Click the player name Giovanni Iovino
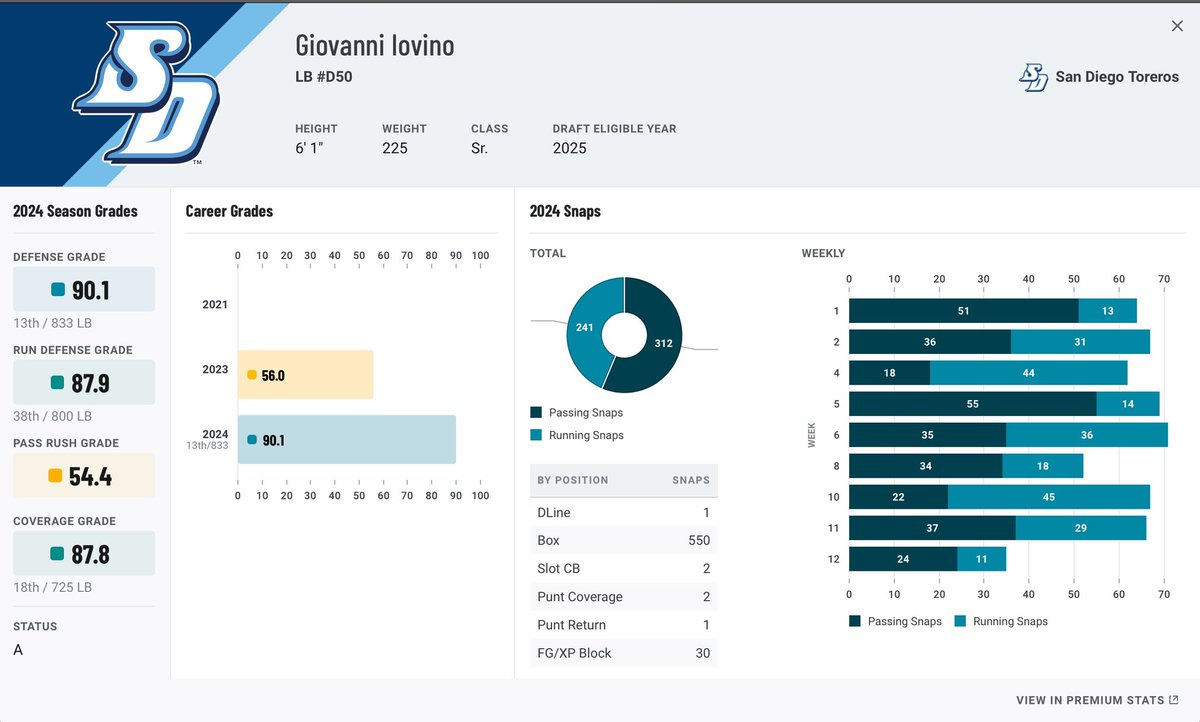Image resolution: width=1200 pixels, height=722 pixels. [x=375, y=45]
